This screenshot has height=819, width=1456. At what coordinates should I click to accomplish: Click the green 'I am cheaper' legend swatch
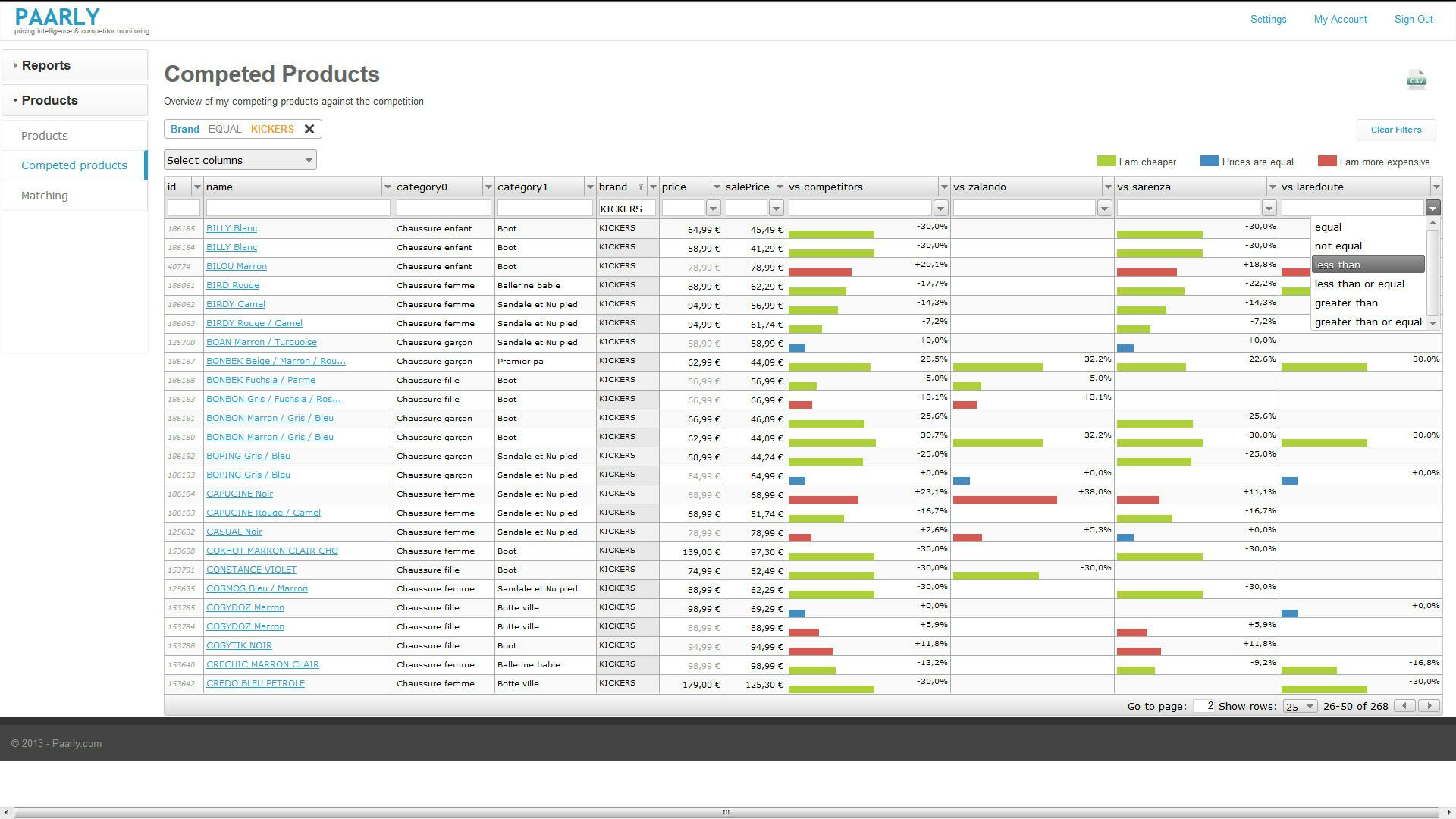(1106, 161)
